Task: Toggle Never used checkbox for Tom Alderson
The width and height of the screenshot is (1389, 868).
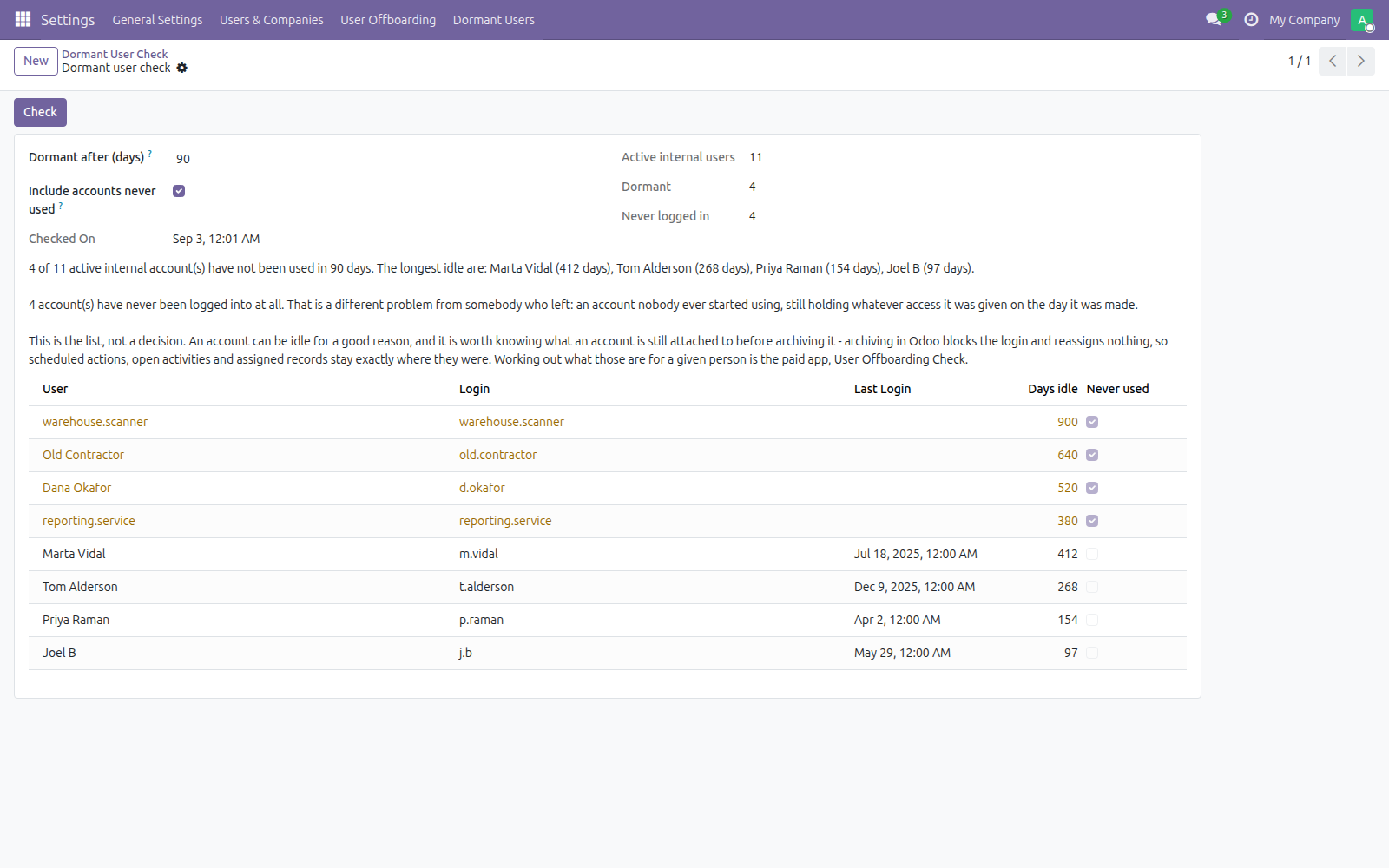Action: click(1092, 587)
